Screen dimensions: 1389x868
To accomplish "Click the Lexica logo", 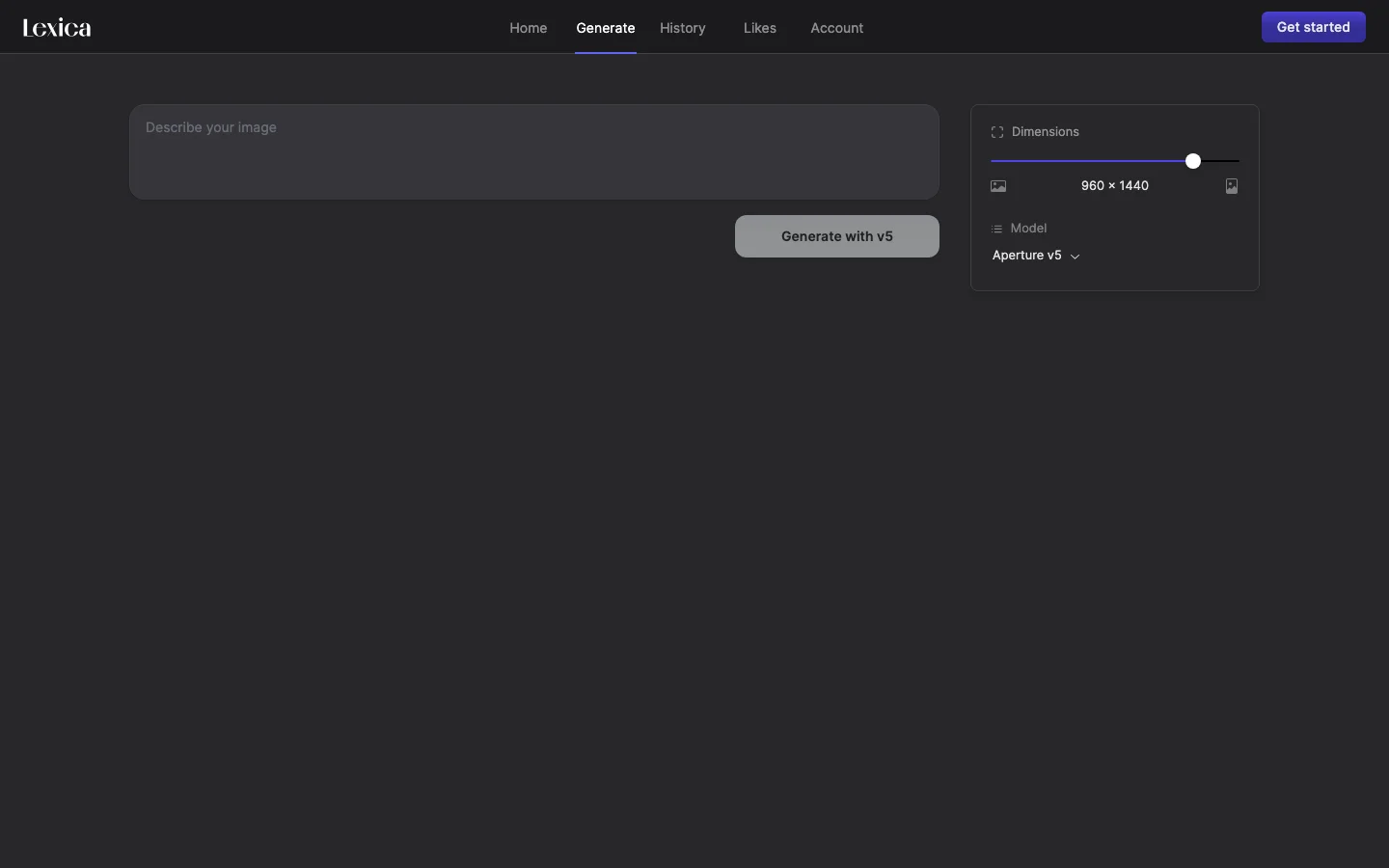I will tap(57, 28).
